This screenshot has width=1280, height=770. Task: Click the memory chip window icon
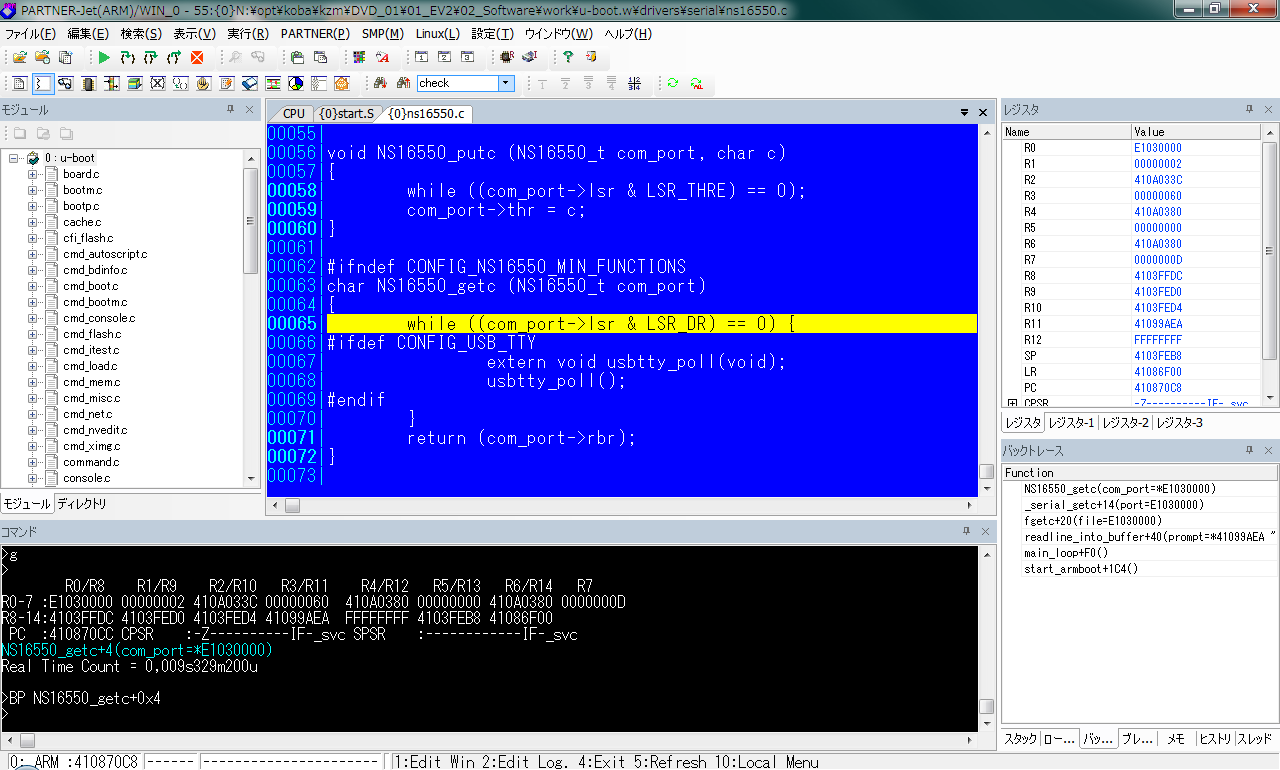pyautogui.click(x=88, y=84)
